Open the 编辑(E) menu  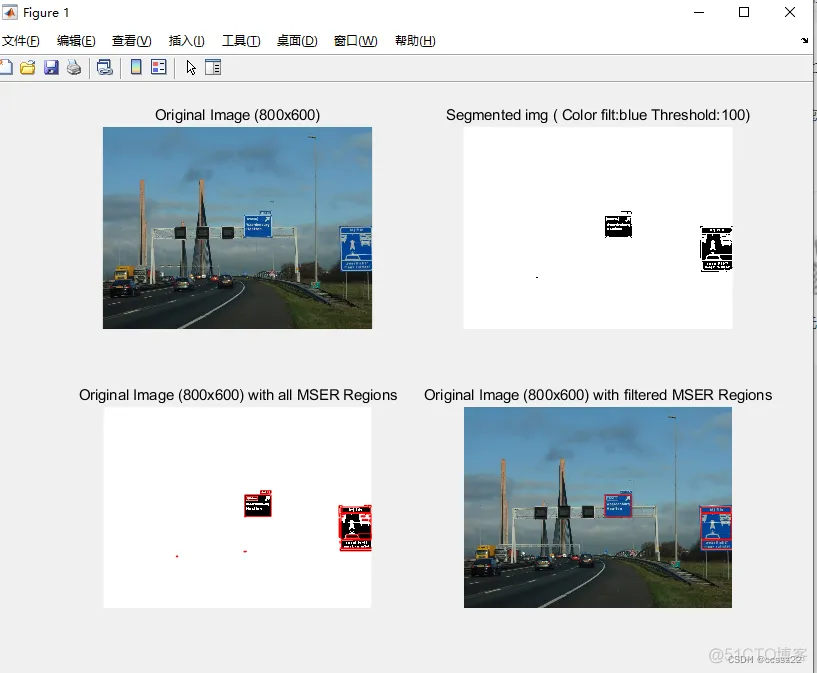point(76,41)
